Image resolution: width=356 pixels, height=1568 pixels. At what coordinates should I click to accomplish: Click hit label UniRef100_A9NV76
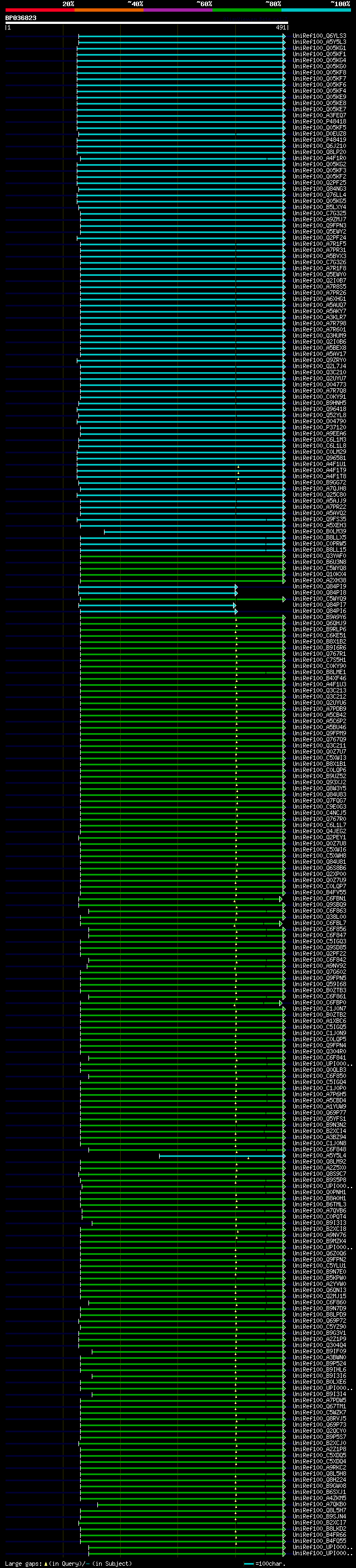319,1234
